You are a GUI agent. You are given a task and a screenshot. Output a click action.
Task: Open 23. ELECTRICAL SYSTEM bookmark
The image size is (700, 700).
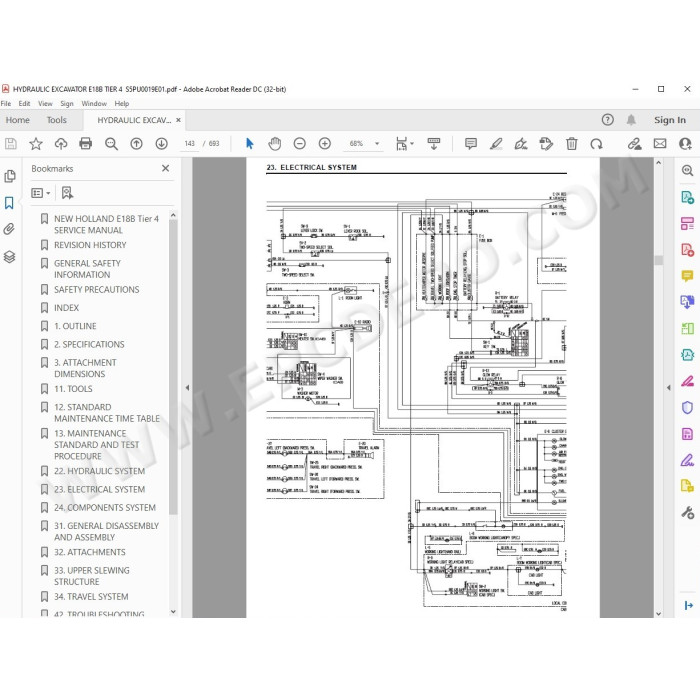point(100,490)
